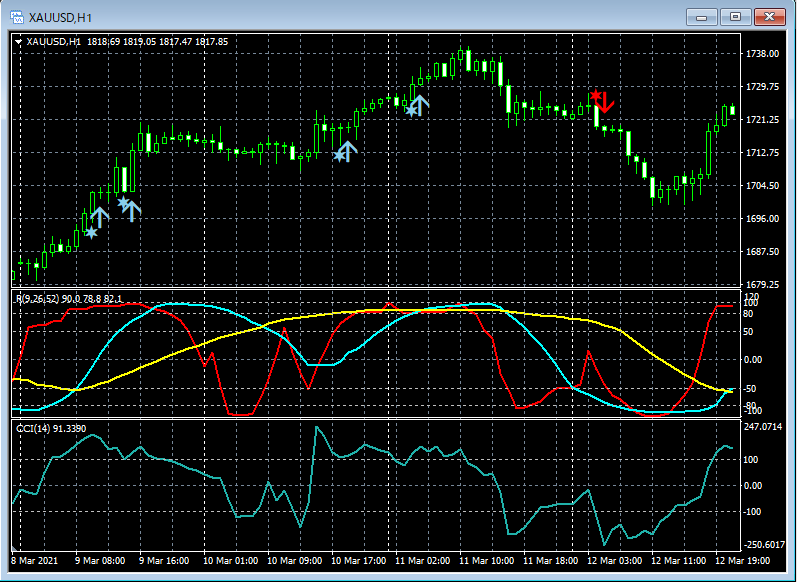Click the chart window icon in title bar
The width and height of the screenshot is (798, 582).
tap(18, 17)
